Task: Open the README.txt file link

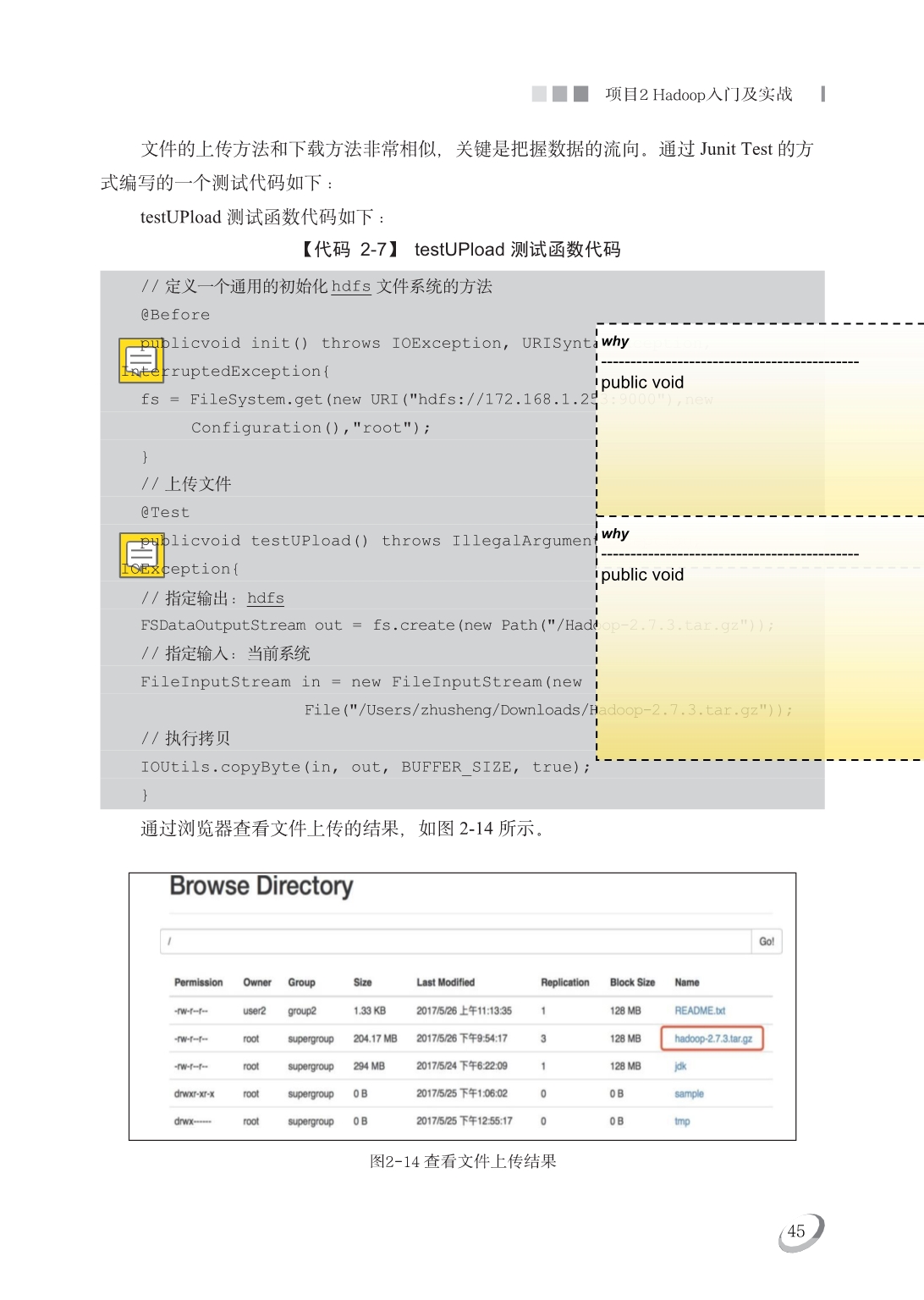Action: tap(700, 1011)
